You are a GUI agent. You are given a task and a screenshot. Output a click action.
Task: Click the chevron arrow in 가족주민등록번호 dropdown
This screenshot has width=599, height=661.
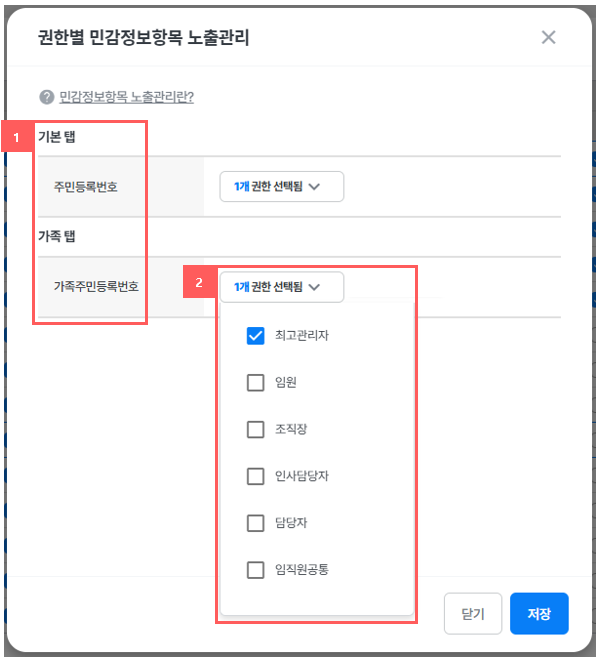coord(314,287)
